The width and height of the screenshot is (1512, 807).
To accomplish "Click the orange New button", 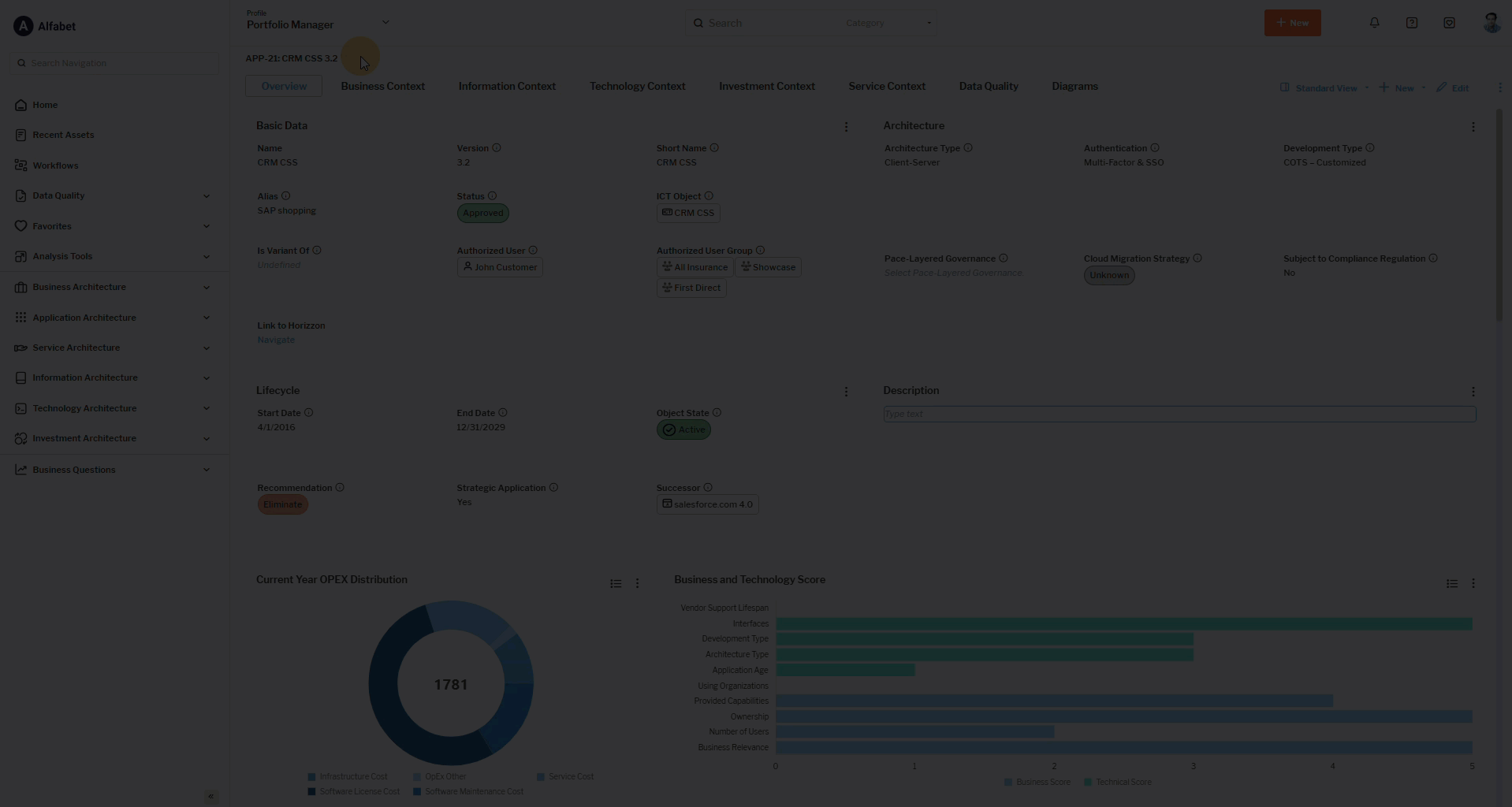I will pyautogui.click(x=1292, y=23).
